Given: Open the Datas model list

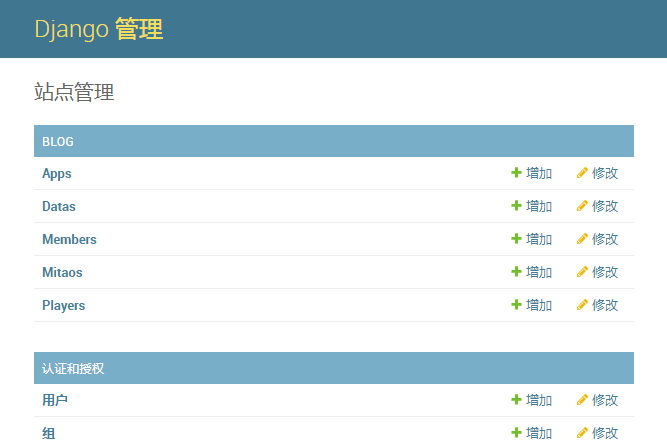Looking at the screenshot, I should pos(59,206).
